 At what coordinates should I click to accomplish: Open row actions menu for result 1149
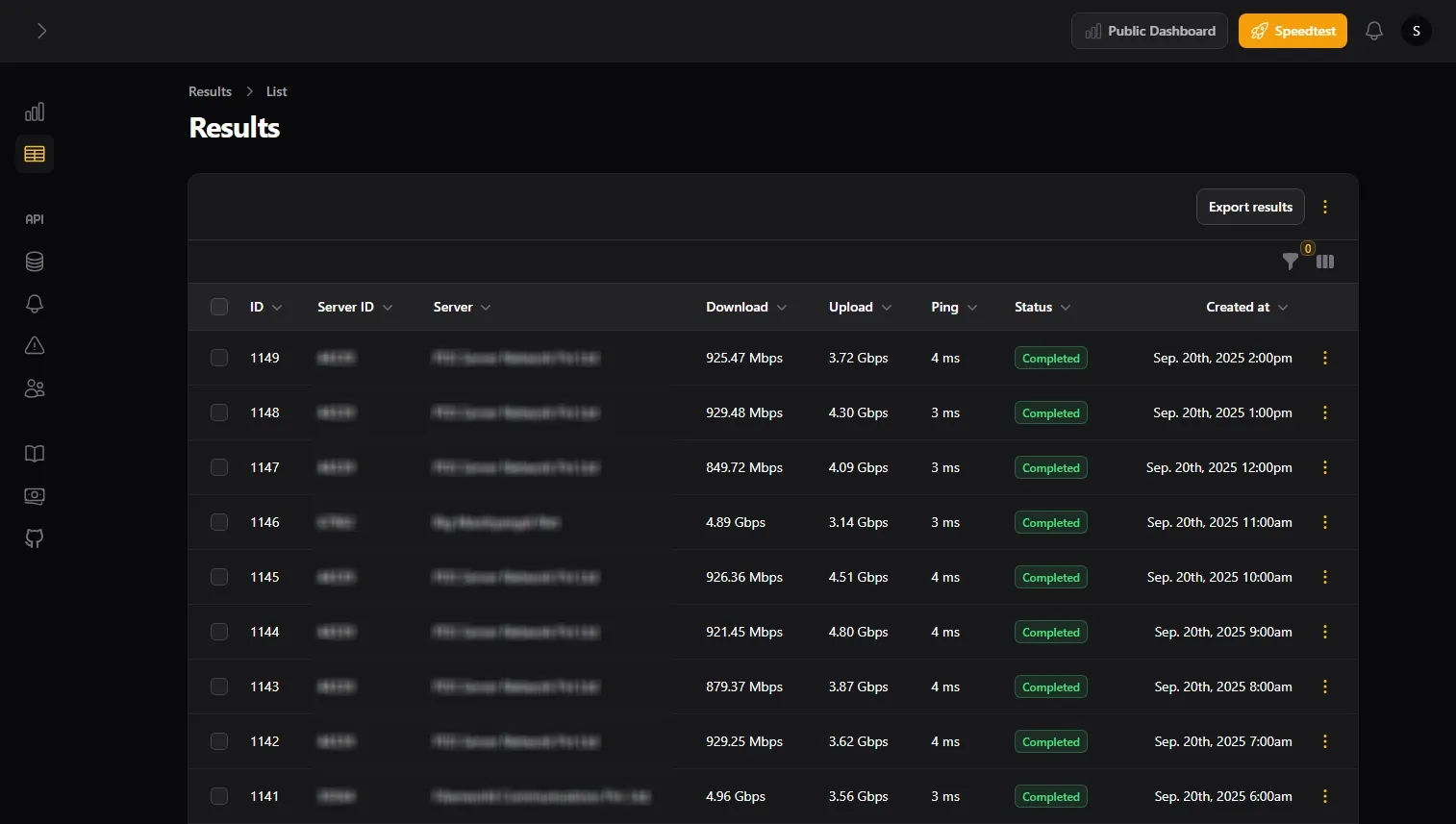click(1325, 358)
